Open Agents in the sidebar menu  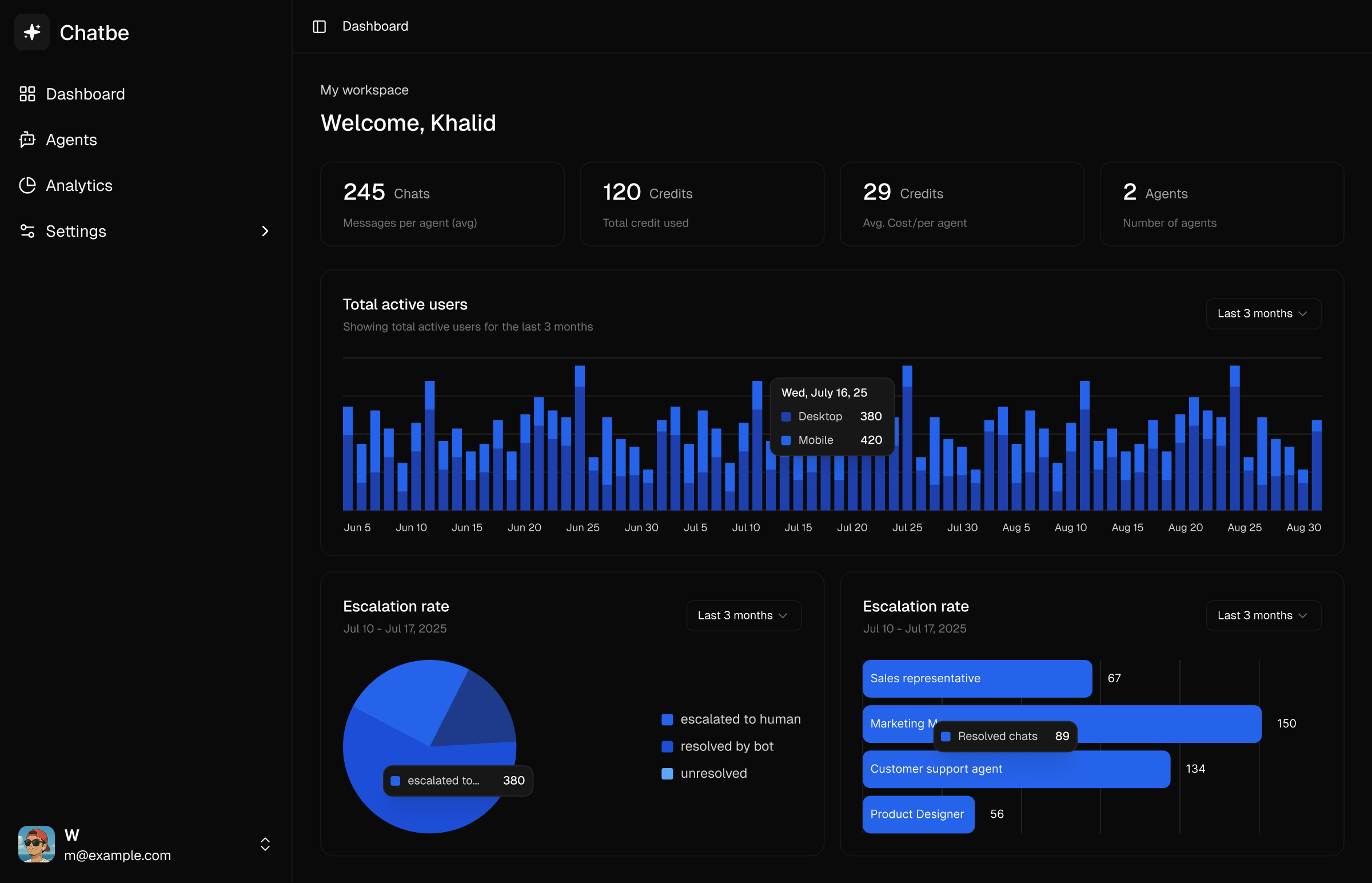coord(146,140)
